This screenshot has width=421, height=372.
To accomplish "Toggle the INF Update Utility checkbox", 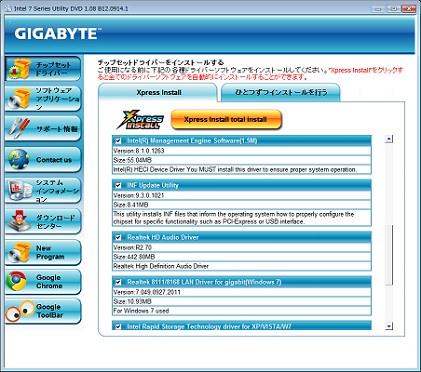I will [x=118, y=185].
